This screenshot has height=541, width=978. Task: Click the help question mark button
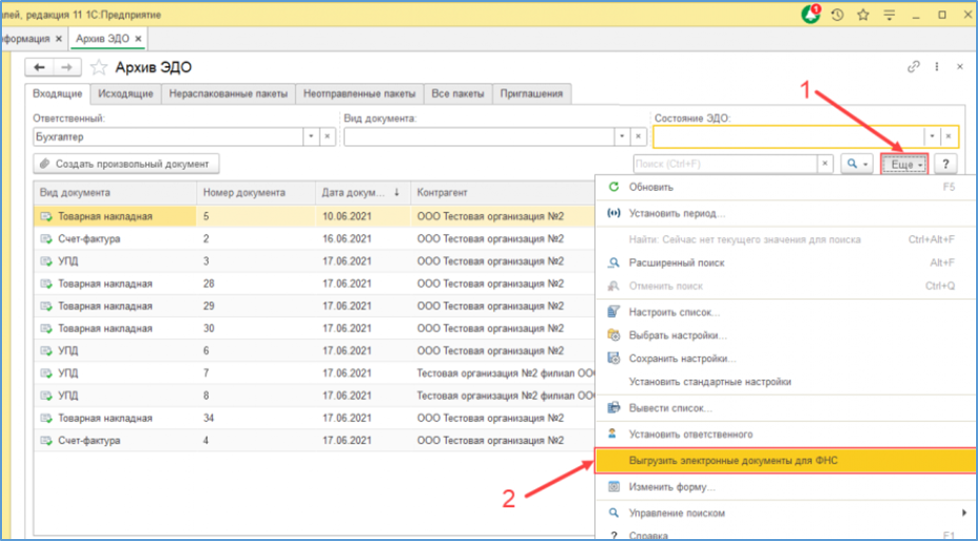click(946, 164)
